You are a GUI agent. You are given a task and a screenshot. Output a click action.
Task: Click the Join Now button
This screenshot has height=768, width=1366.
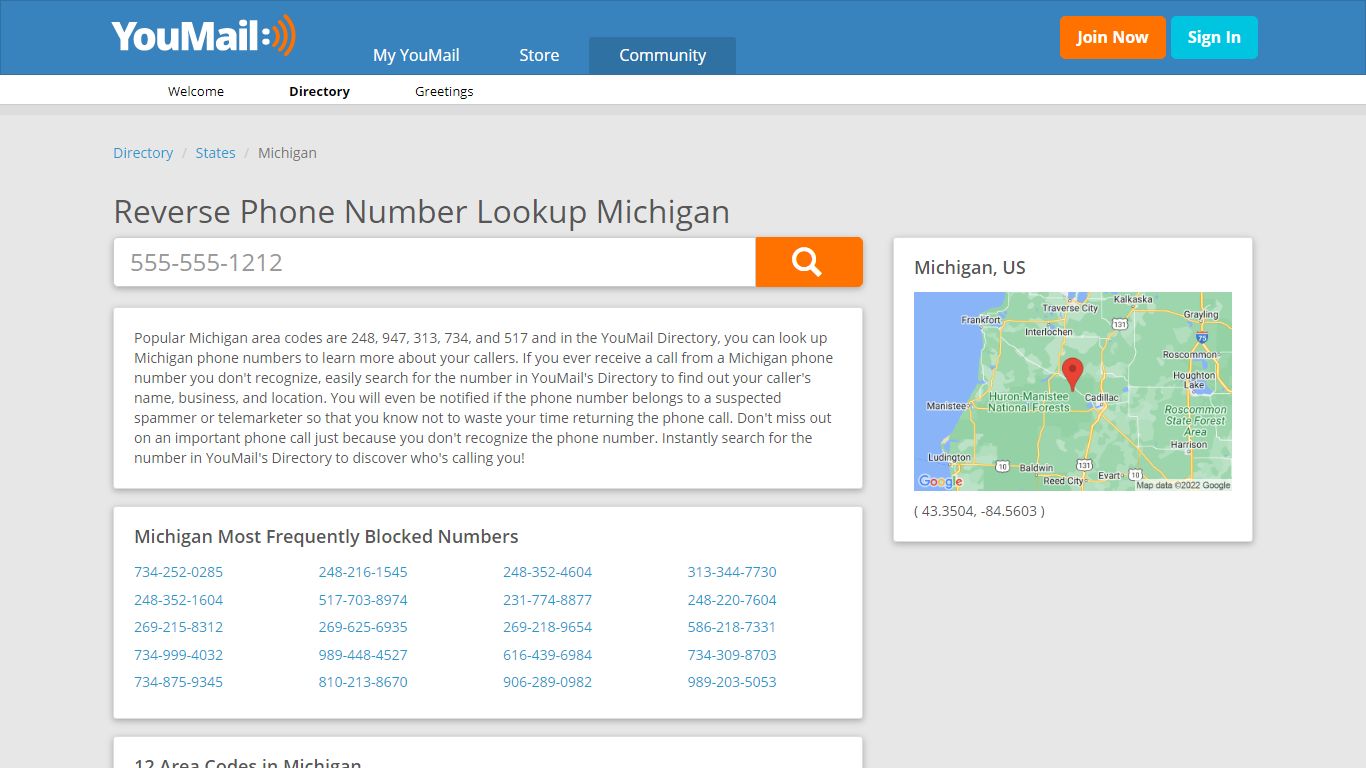coord(1112,37)
